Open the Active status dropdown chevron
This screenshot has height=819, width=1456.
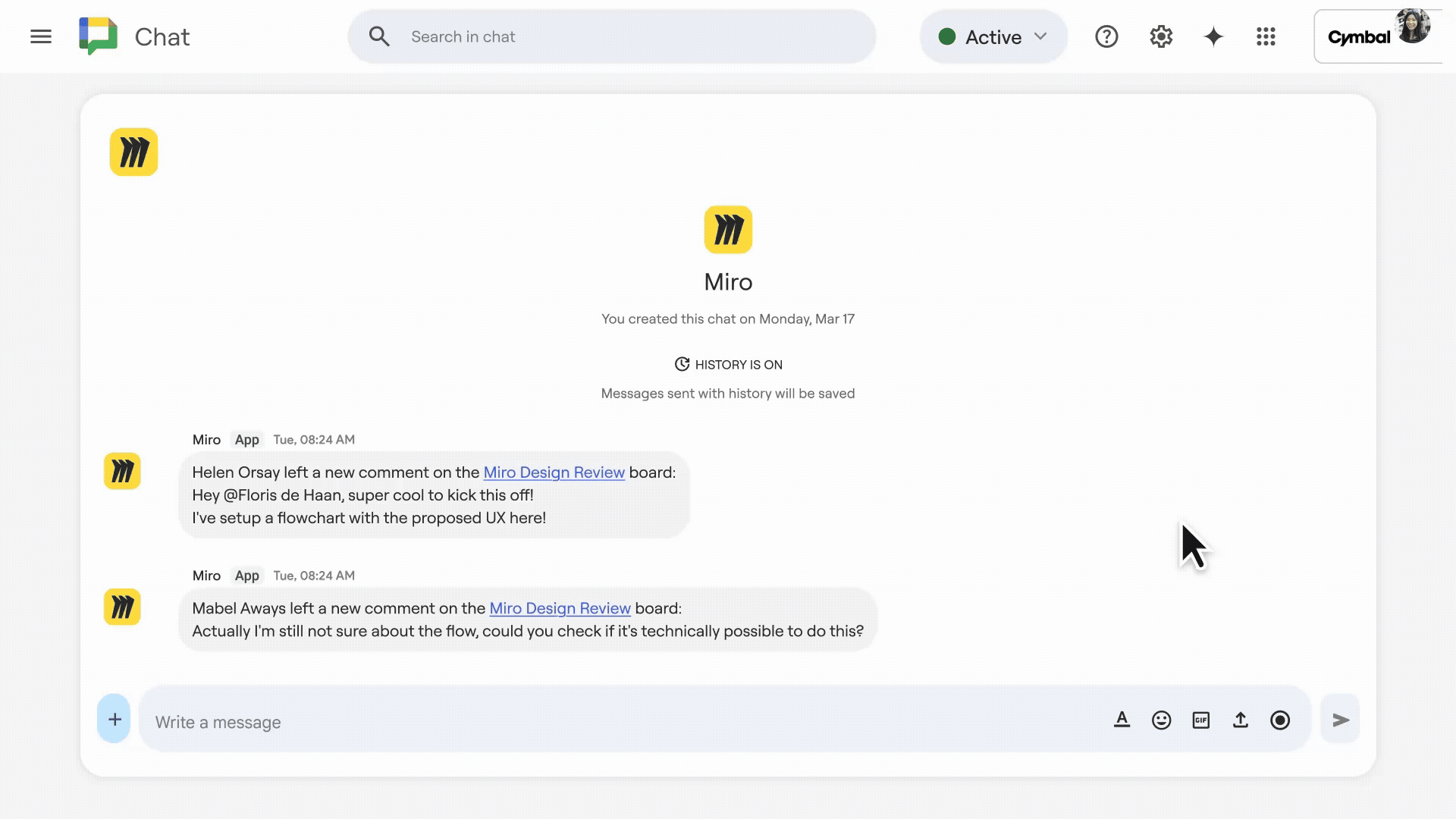click(x=1040, y=36)
